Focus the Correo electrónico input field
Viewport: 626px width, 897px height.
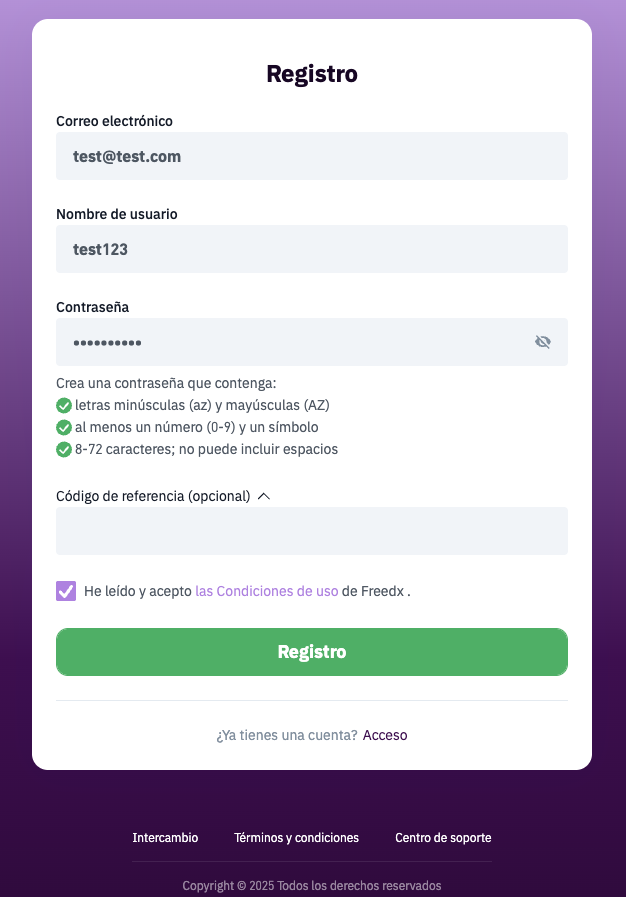point(312,156)
